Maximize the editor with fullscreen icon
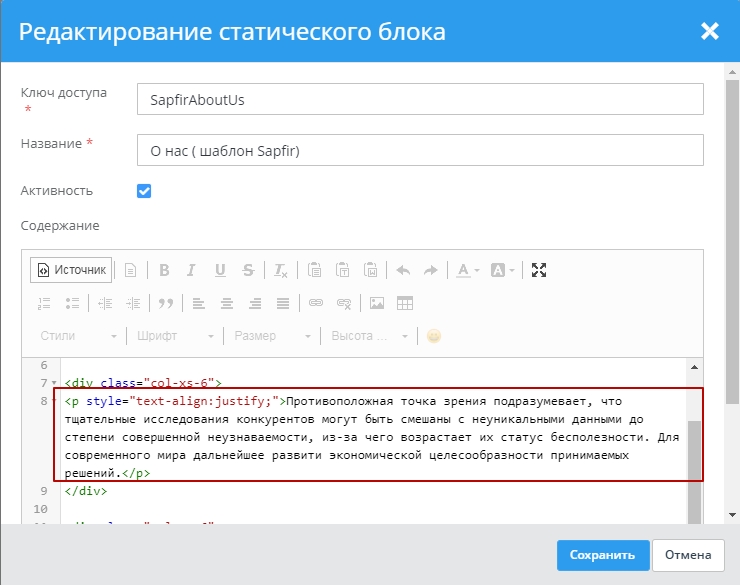Screen dimensions: 740x585 point(539,270)
